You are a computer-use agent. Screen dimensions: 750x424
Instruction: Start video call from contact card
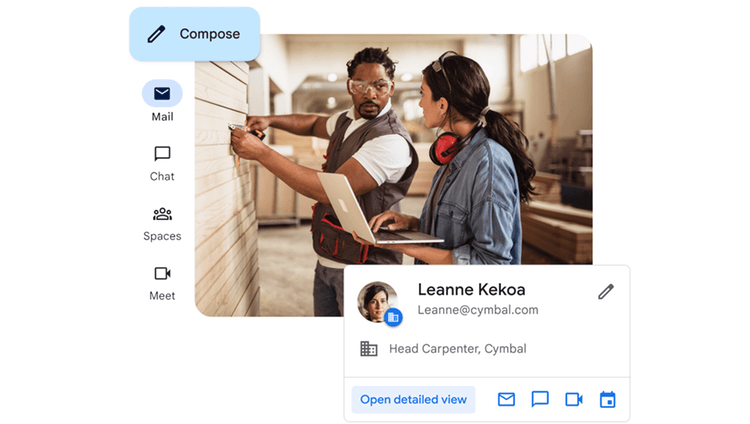pyautogui.click(x=574, y=400)
